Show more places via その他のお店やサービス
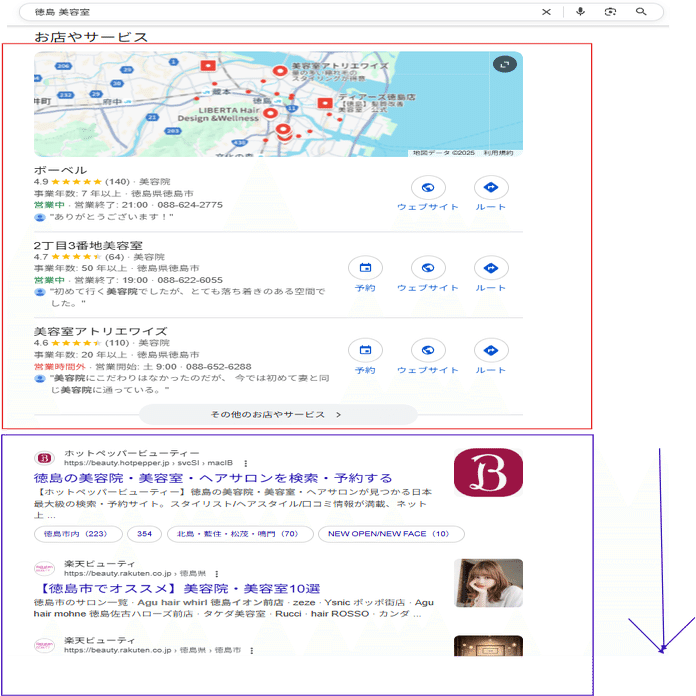696x696 pixels. [x=278, y=415]
